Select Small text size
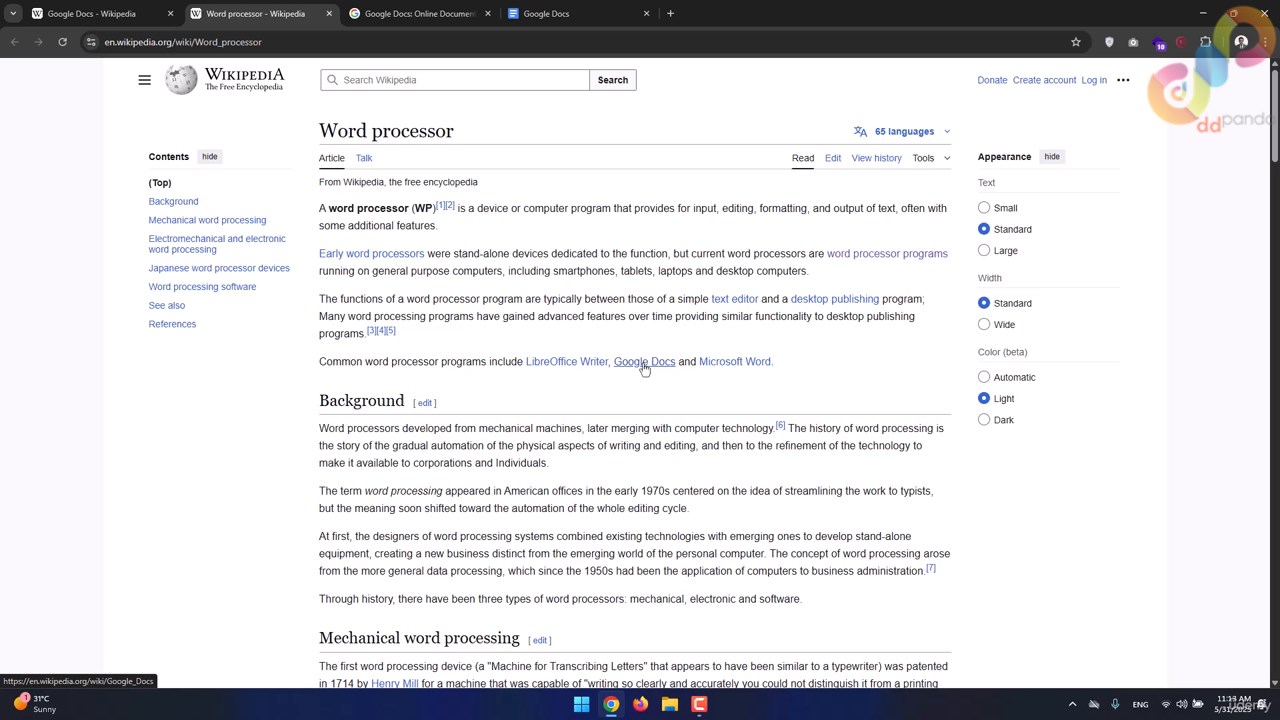This screenshot has height=720, width=1280. tap(984, 208)
